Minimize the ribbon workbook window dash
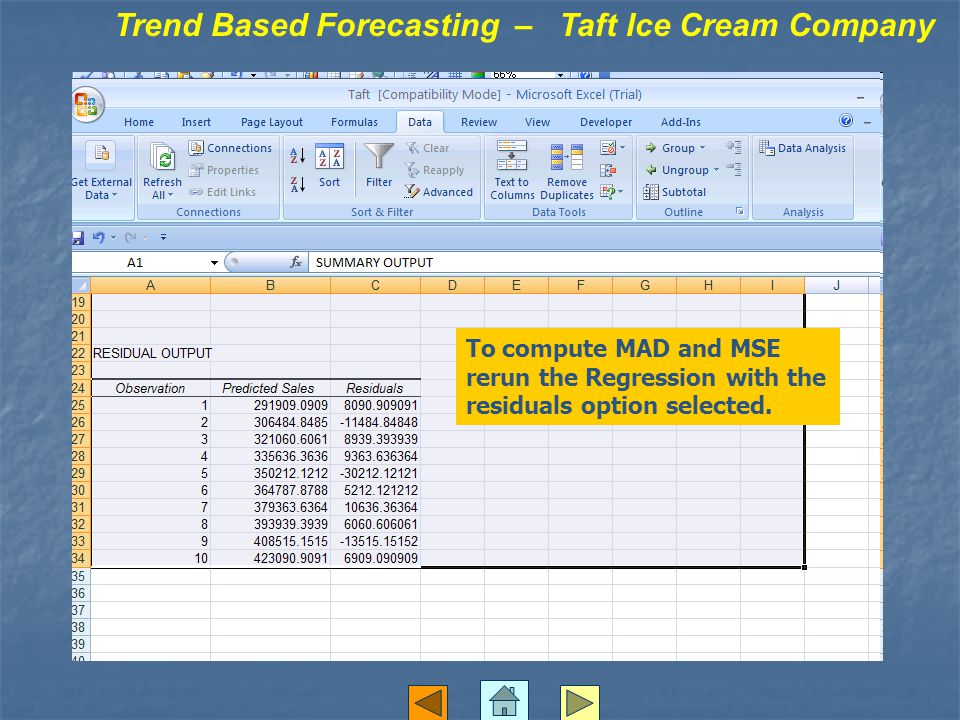Image resolution: width=960 pixels, height=720 pixels. (868, 122)
